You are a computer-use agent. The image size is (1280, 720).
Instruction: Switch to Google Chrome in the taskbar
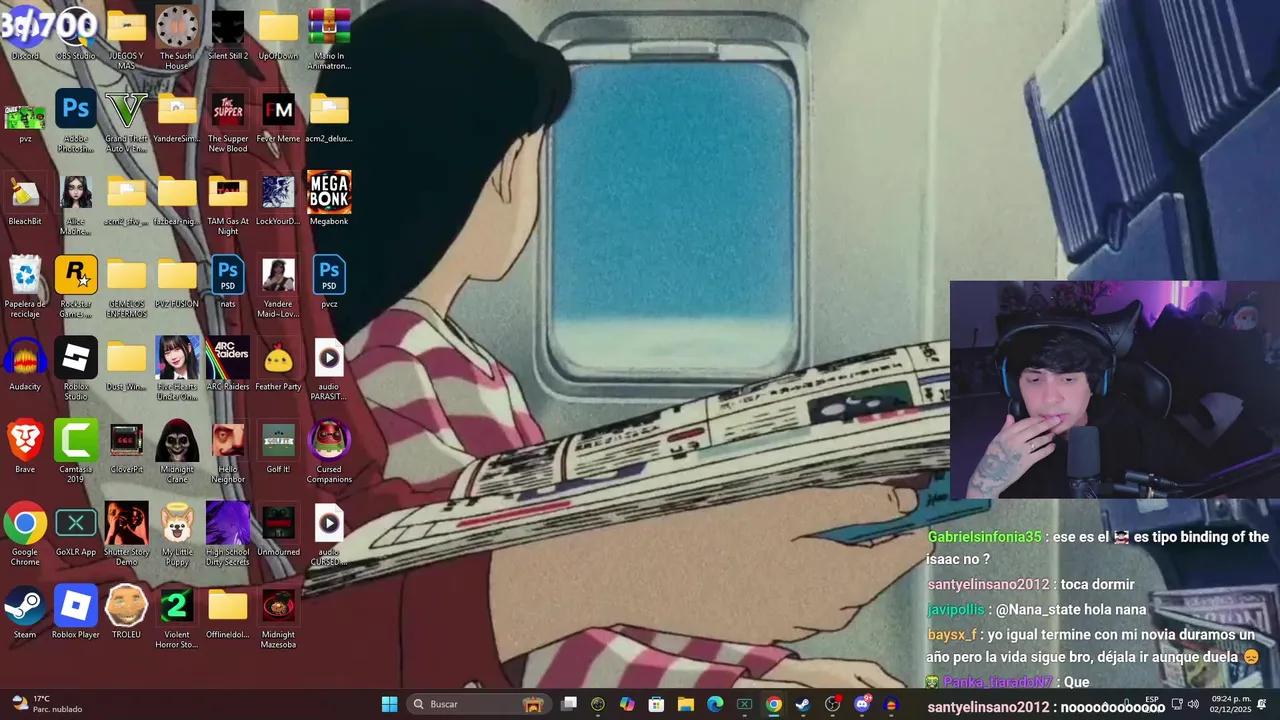tap(774, 704)
